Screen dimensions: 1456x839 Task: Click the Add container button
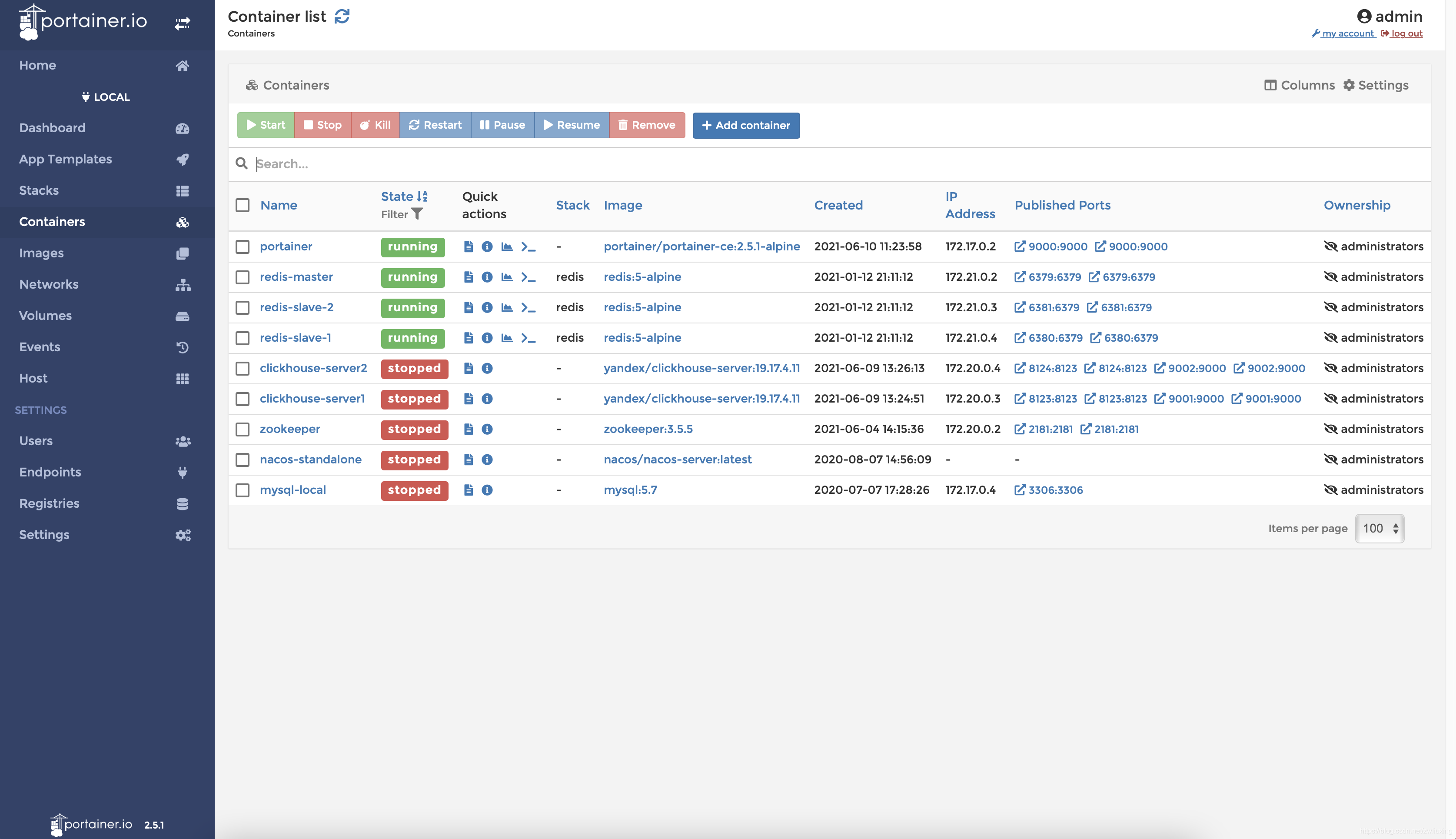click(x=746, y=125)
